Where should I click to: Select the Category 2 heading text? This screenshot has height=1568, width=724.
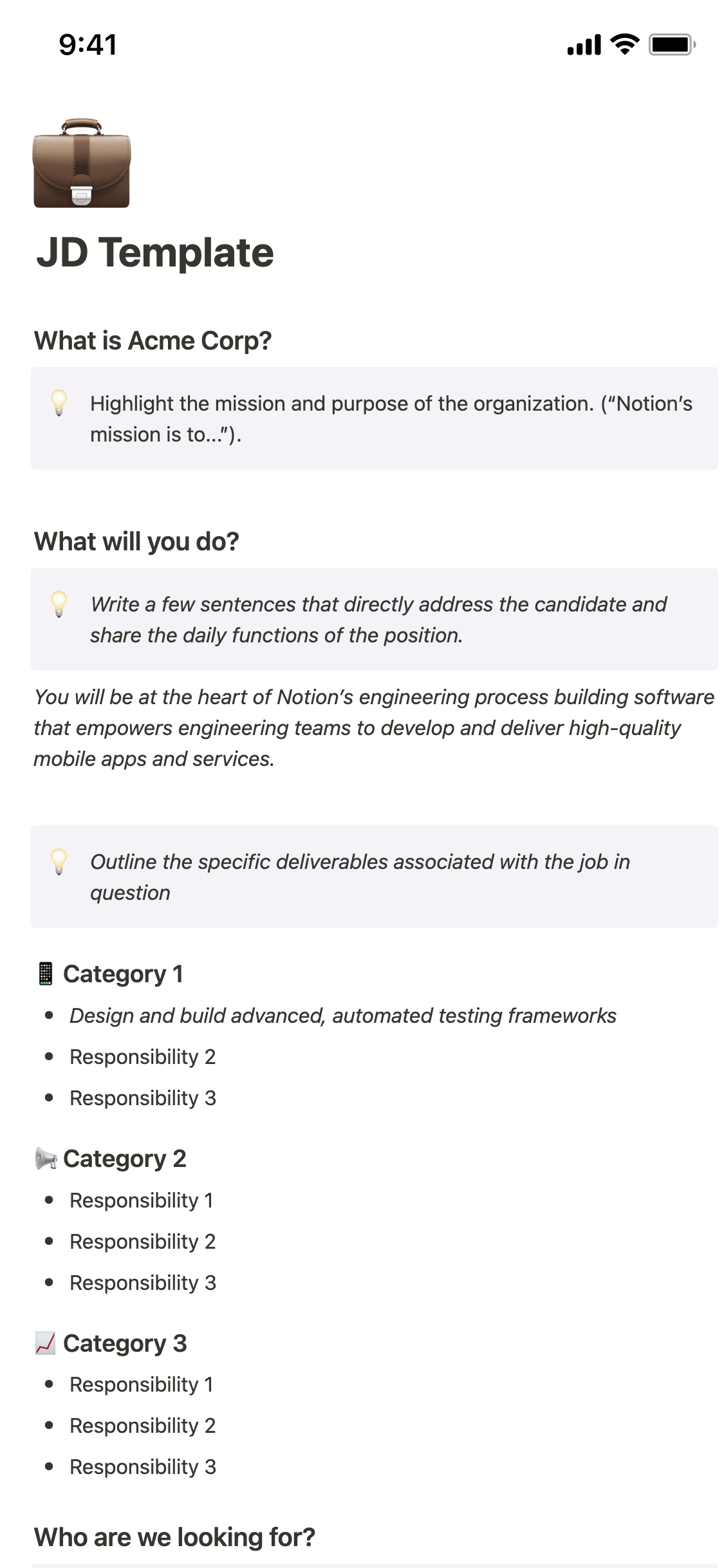[x=124, y=1159]
